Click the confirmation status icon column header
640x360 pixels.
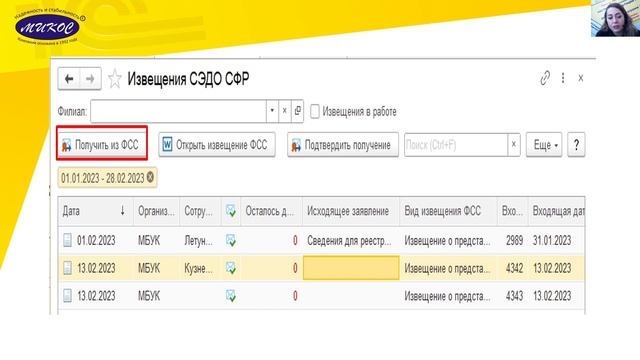(x=231, y=211)
